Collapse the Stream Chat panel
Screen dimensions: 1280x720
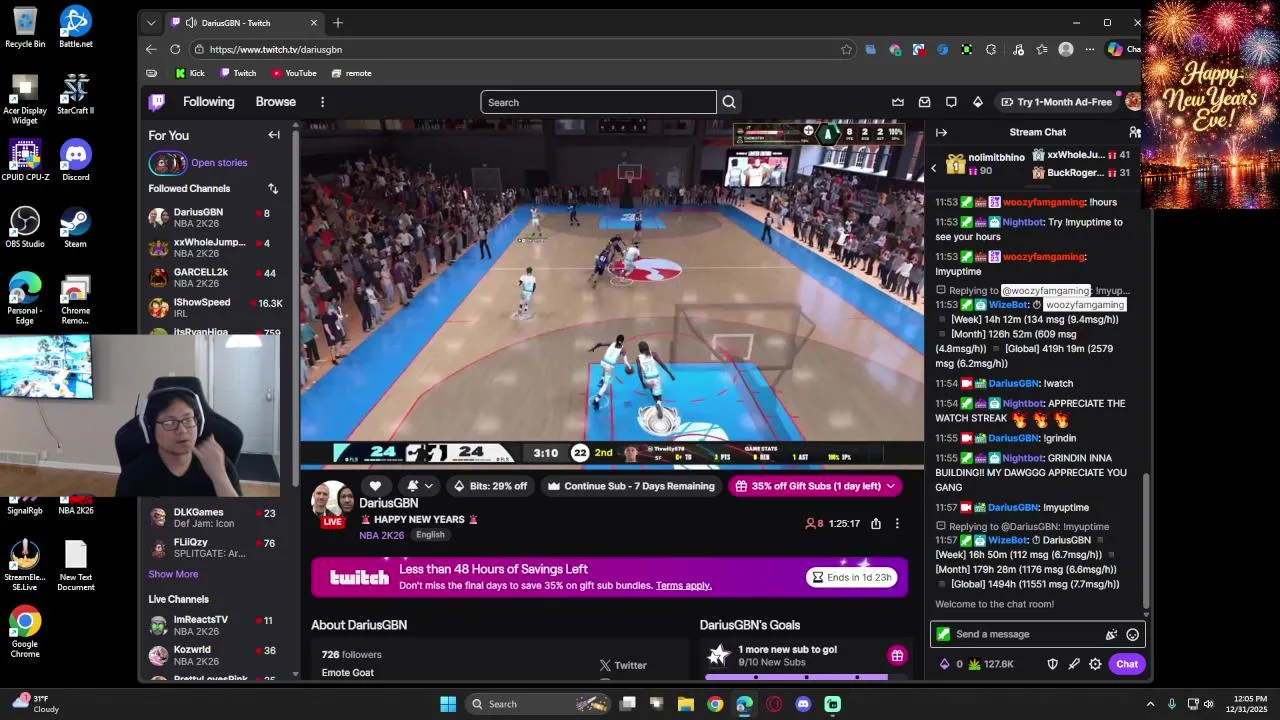941,132
